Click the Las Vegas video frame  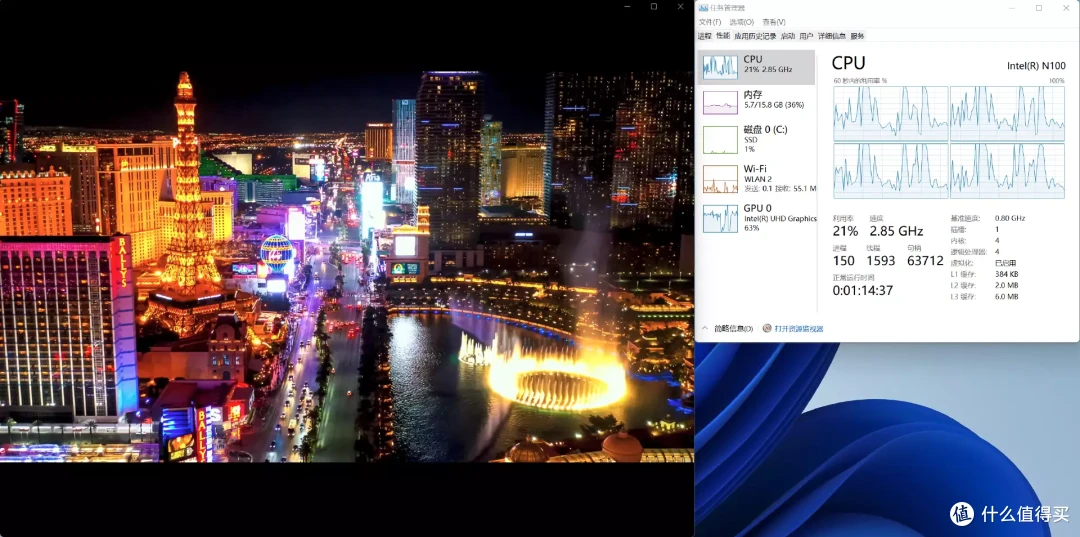click(346, 266)
